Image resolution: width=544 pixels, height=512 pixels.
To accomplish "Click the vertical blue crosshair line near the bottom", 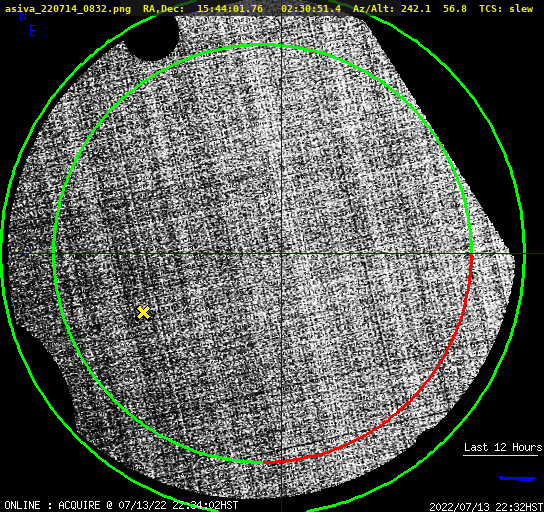I will pyautogui.click(x=281, y=486).
